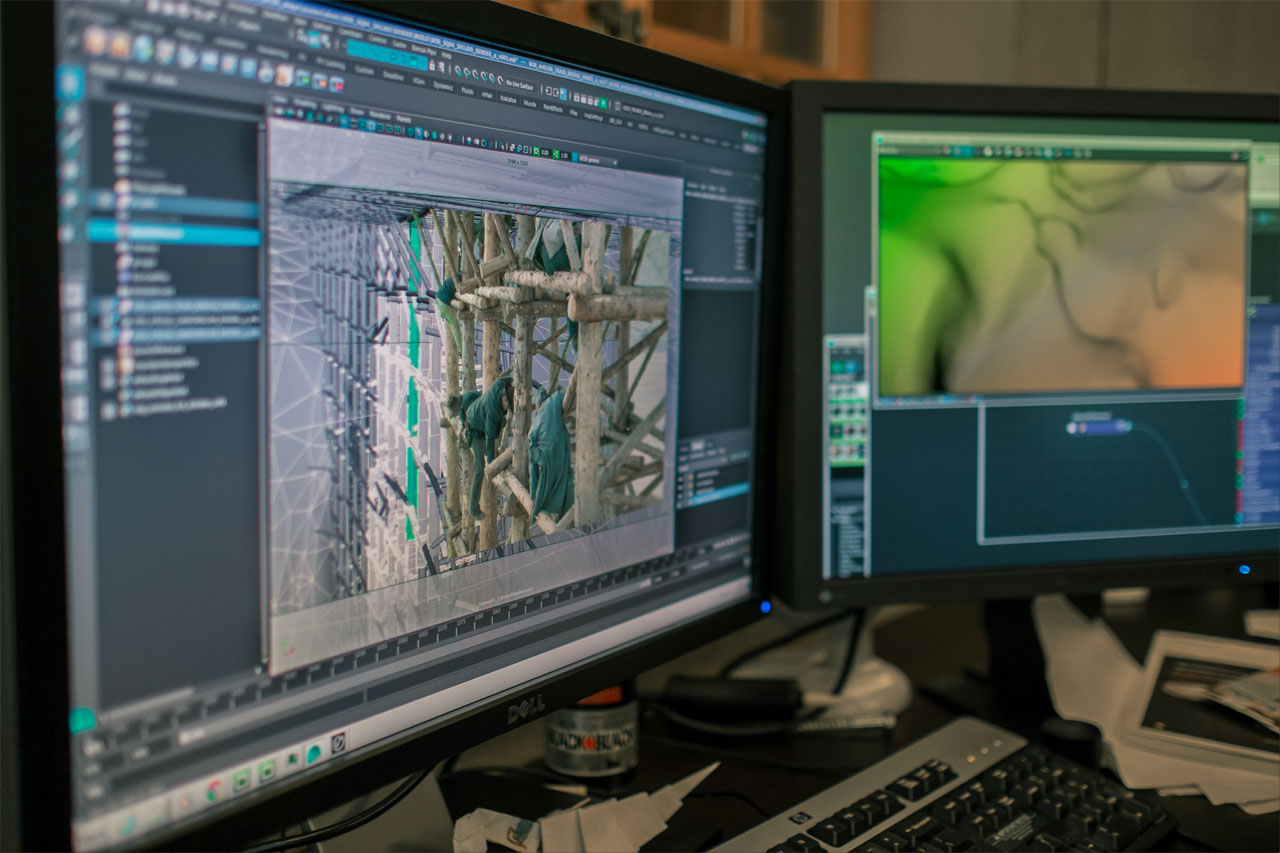Click the green-orange viewer image on right monitor

[1063, 276]
